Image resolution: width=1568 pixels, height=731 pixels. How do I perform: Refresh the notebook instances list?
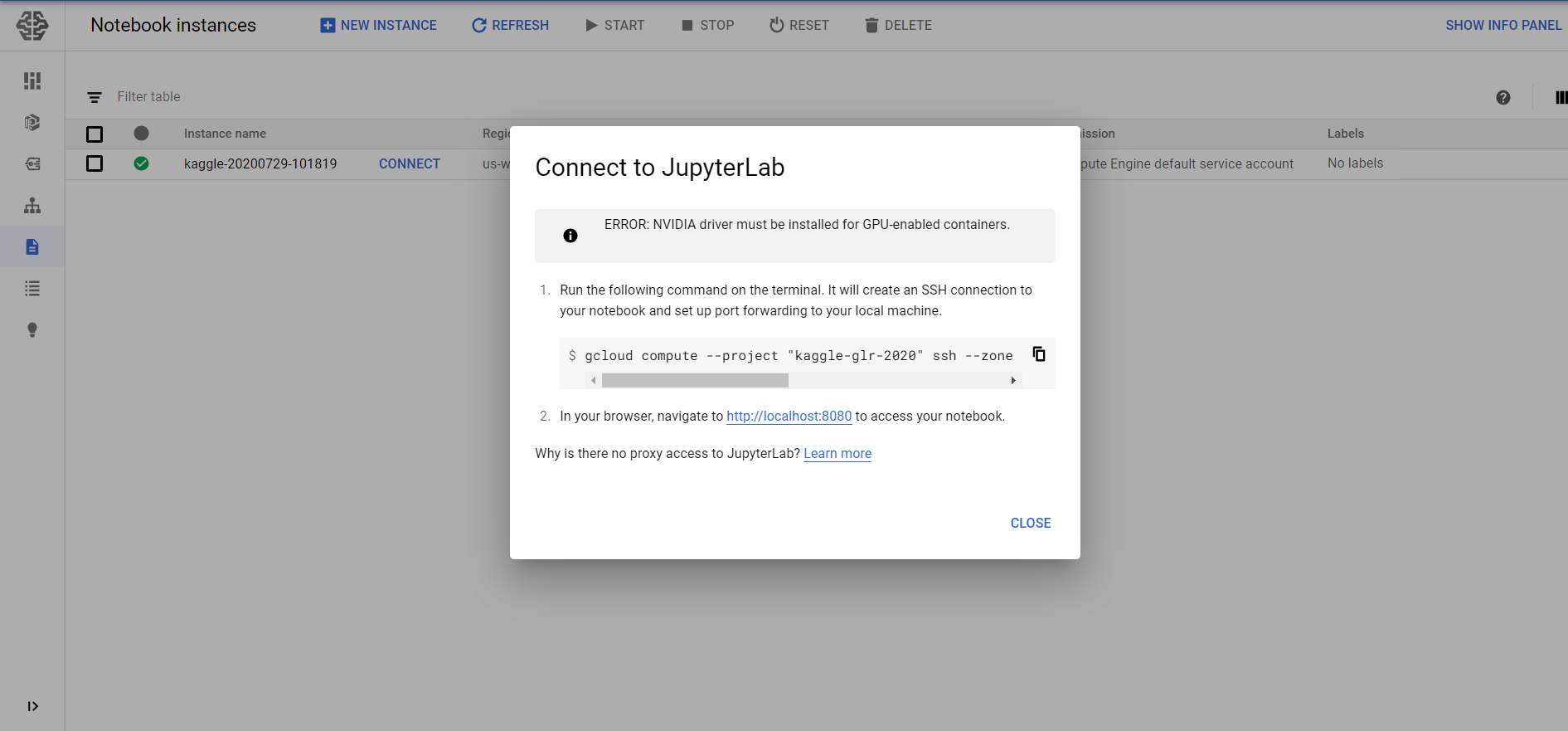pyautogui.click(x=510, y=25)
